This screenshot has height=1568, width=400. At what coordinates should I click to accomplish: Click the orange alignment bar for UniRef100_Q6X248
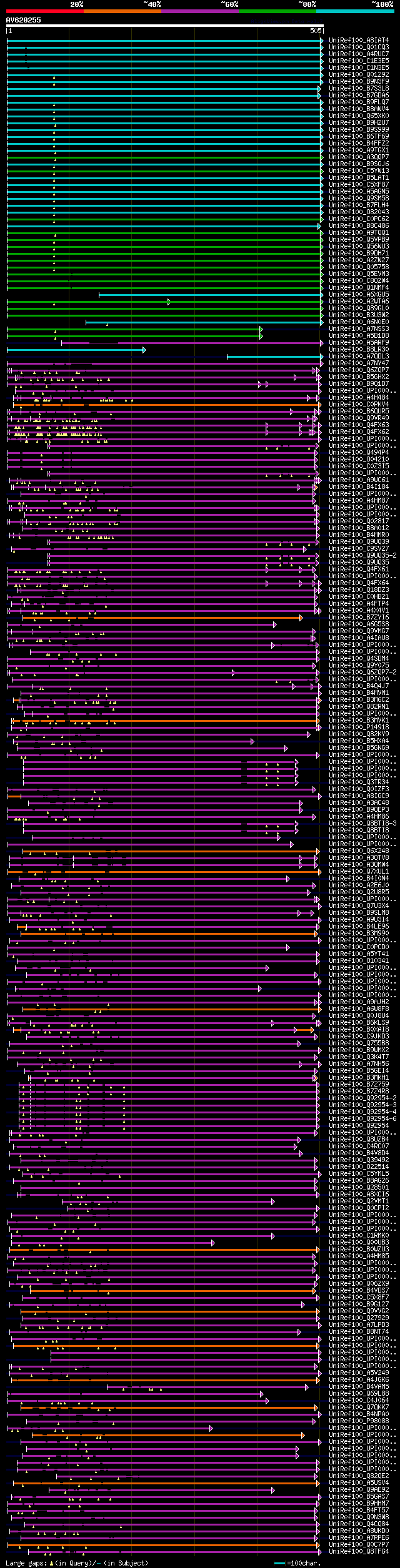point(170,851)
